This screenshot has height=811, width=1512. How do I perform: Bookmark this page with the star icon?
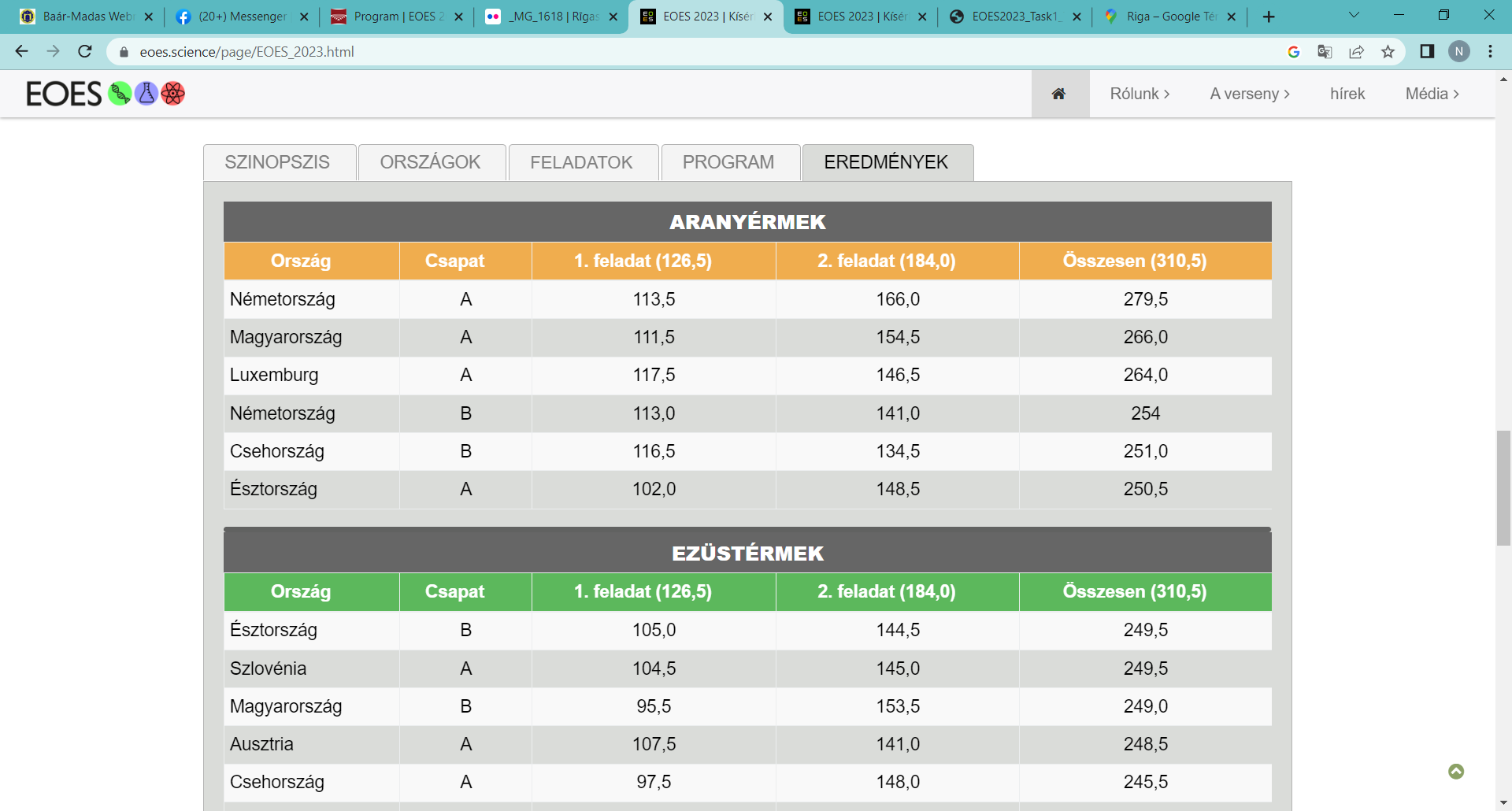click(1388, 52)
